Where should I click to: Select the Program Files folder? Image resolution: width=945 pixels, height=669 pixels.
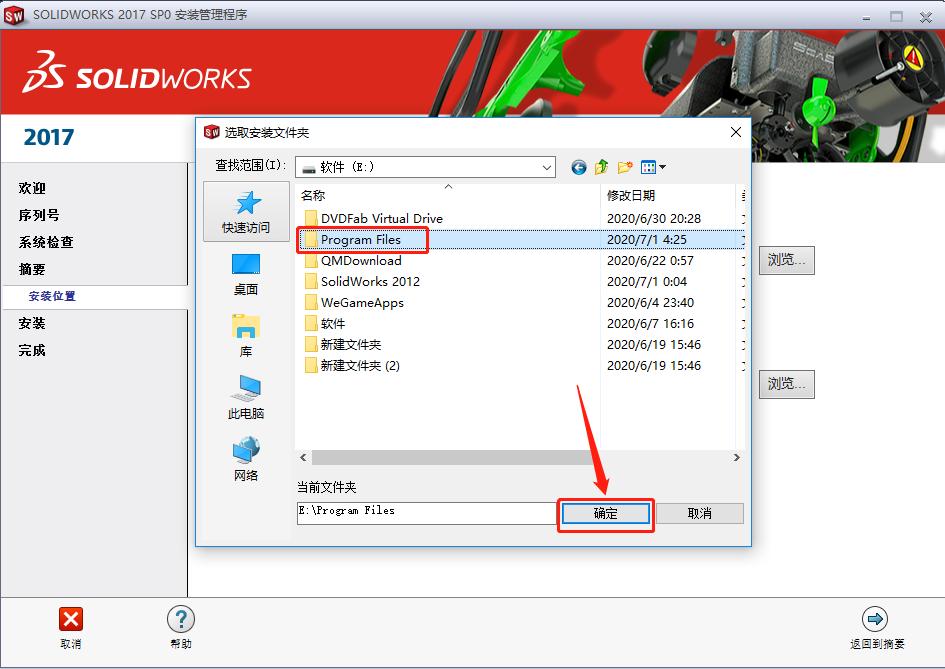point(362,240)
